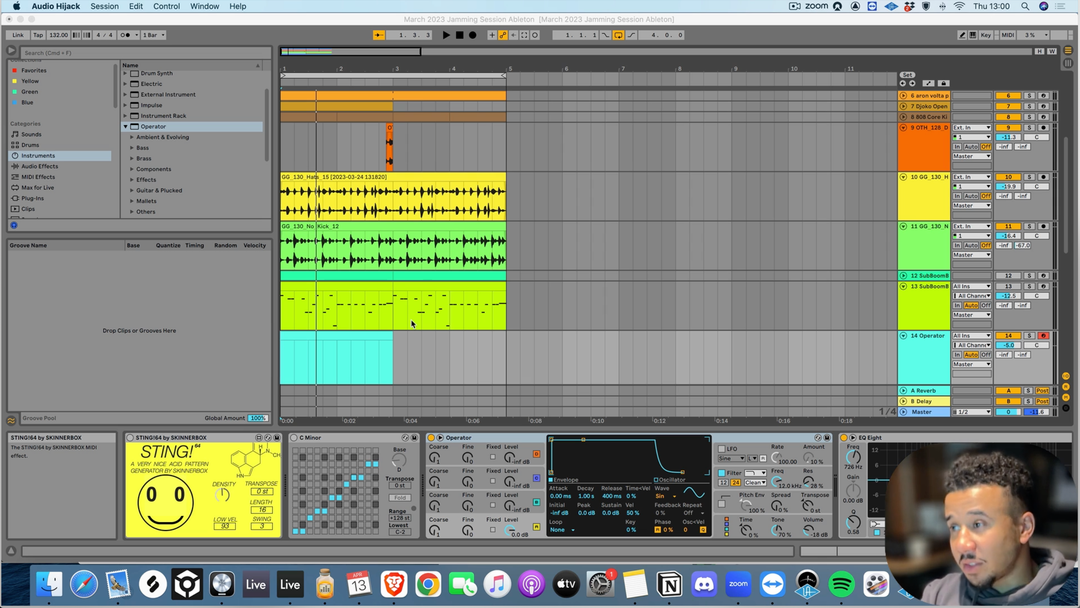The image size is (1080, 608).
Task: Adjust the STING Density knob
Action: click(222, 495)
